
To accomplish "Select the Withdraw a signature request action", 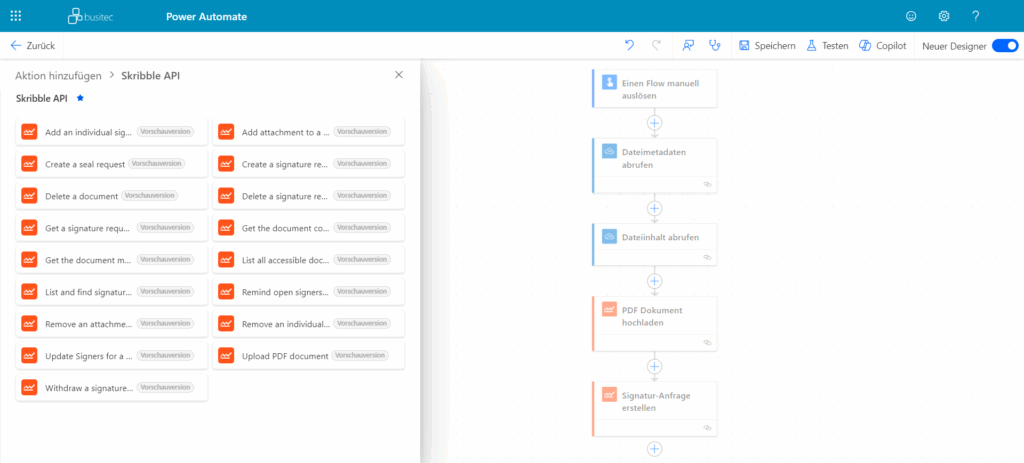I will click(112, 388).
